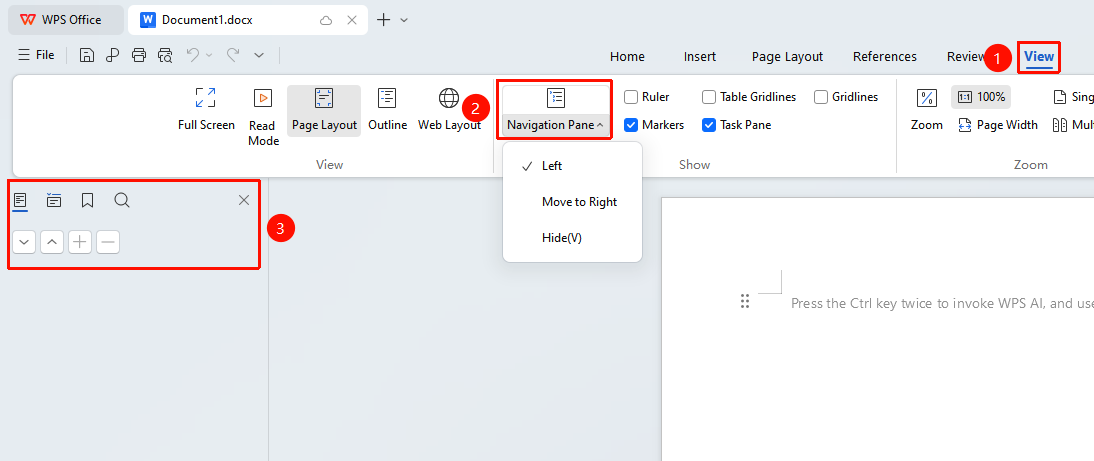Switch to the Home ribbon tab
1094x461 pixels.
(627, 56)
